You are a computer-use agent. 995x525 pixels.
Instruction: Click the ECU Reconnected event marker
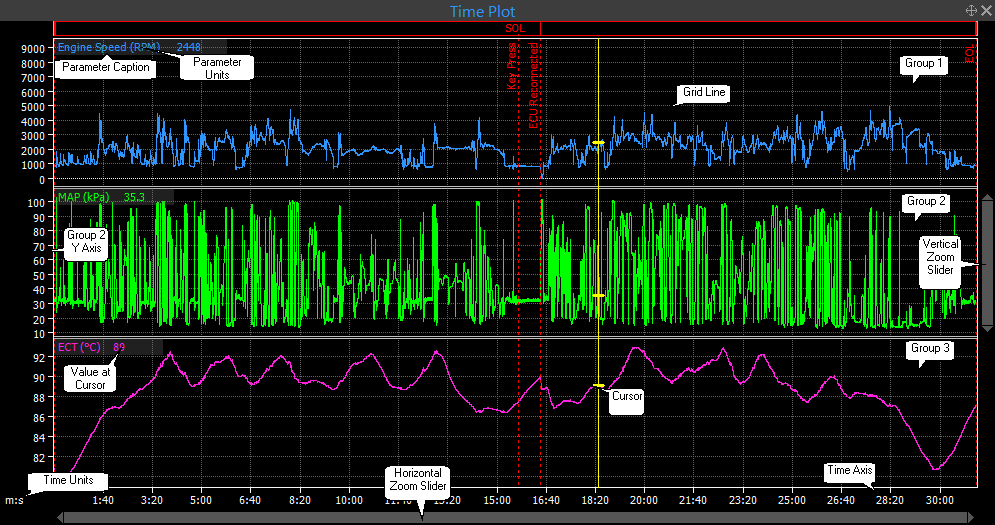click(x=534, y=85)
